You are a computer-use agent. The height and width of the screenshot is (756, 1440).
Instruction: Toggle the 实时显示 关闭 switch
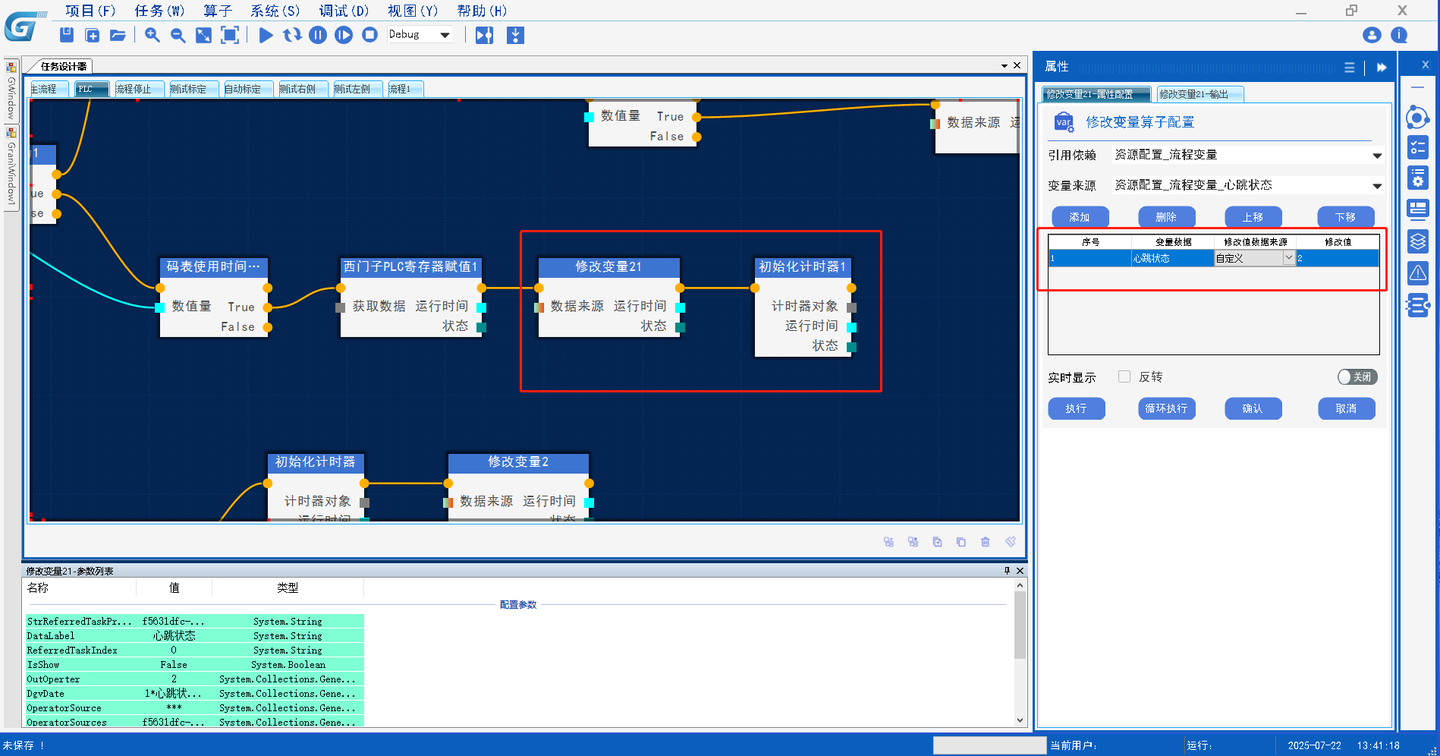(x=1357, y=377)
